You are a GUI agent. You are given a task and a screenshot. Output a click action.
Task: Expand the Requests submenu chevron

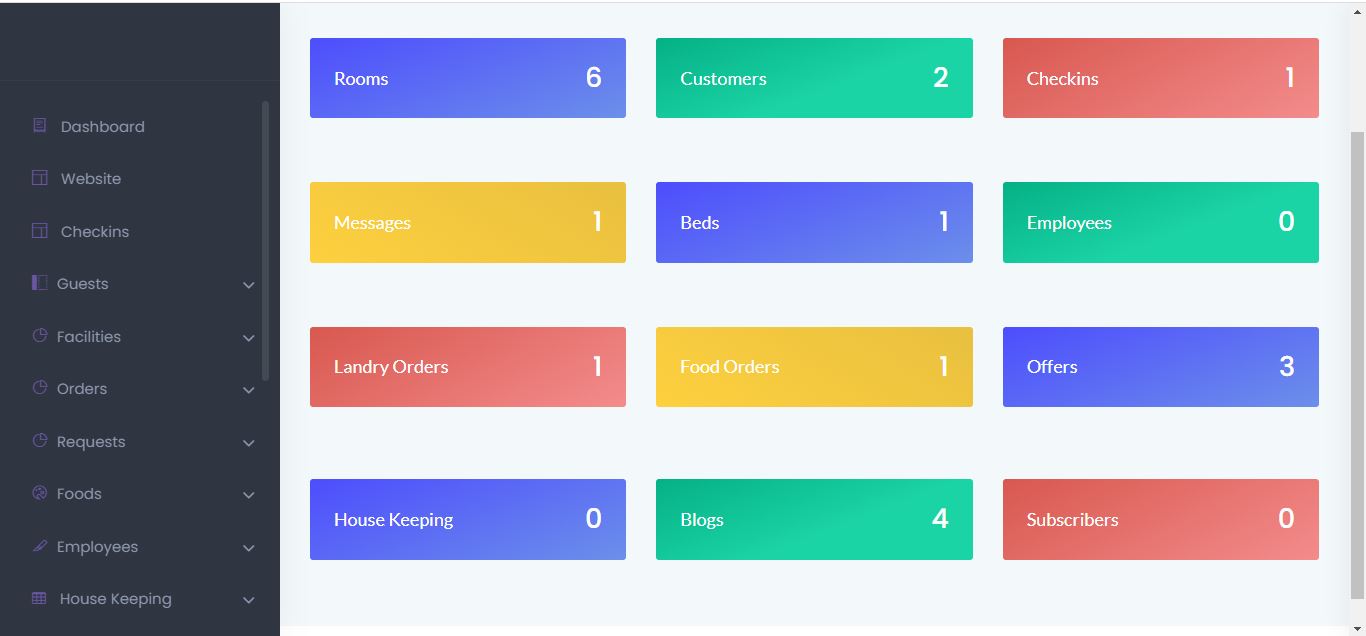pyautogui.click(x=249, y=443)
